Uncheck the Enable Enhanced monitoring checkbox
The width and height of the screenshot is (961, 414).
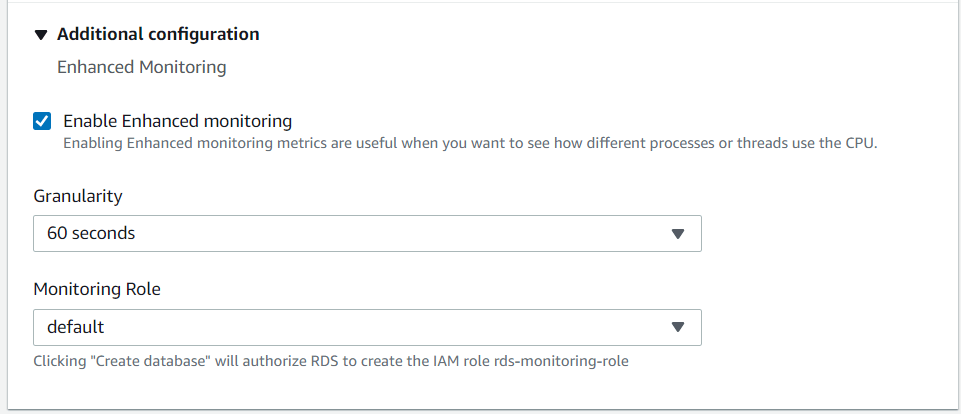[x=42, y=121]
